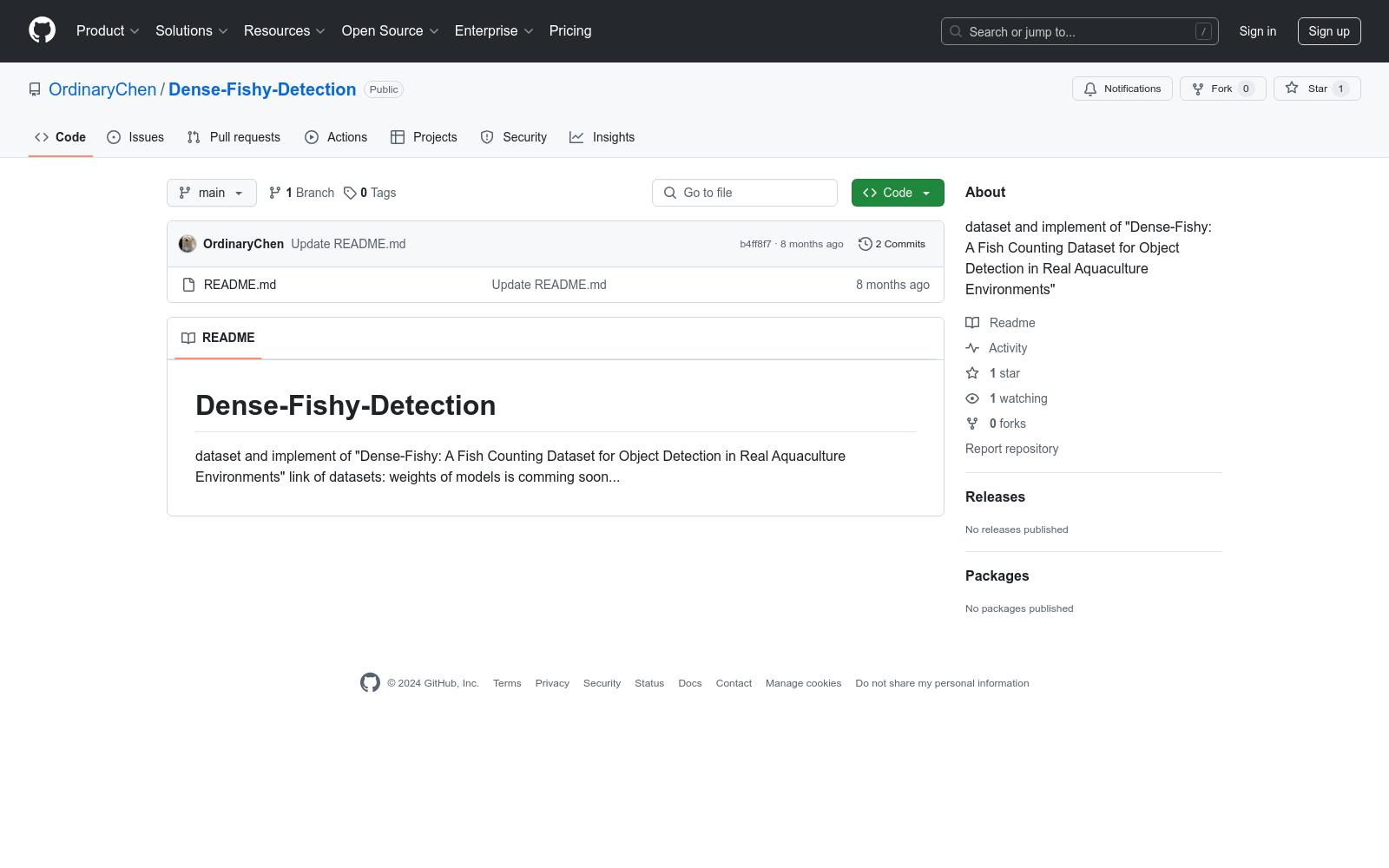View the 0 Tags link

[x=370, y=193]
